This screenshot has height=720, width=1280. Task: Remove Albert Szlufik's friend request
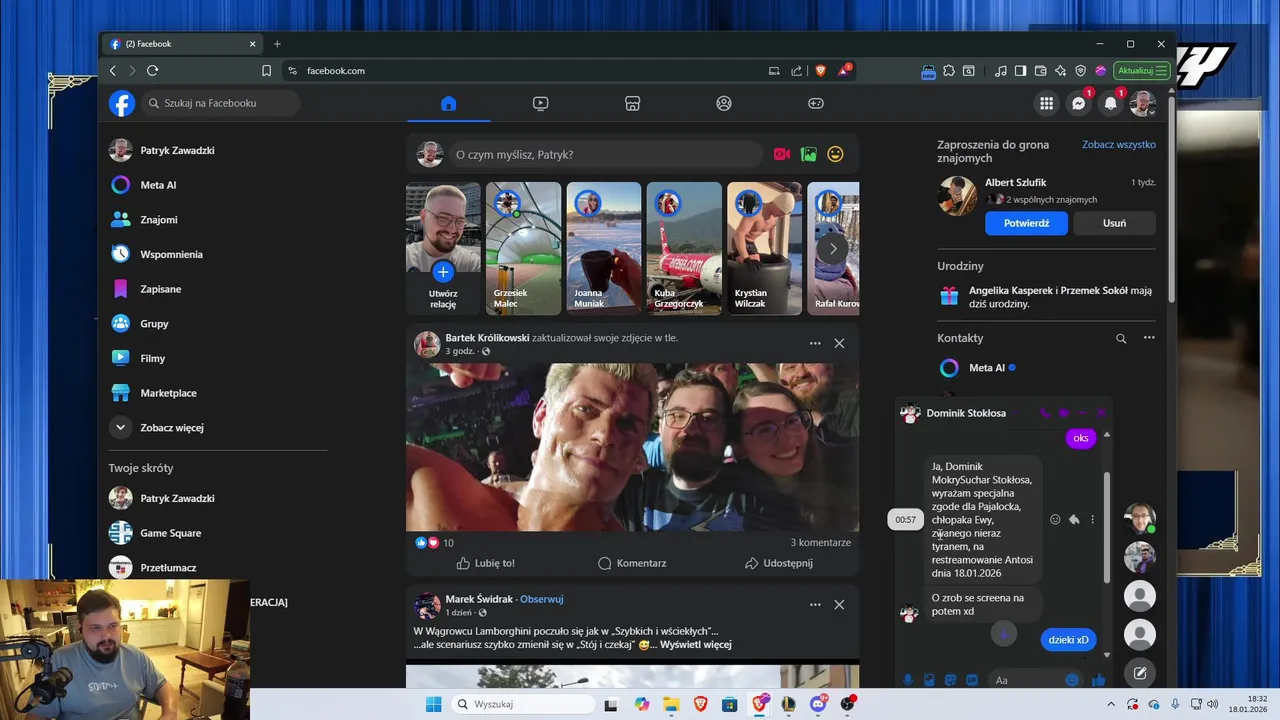click(x=1114, y=223)
